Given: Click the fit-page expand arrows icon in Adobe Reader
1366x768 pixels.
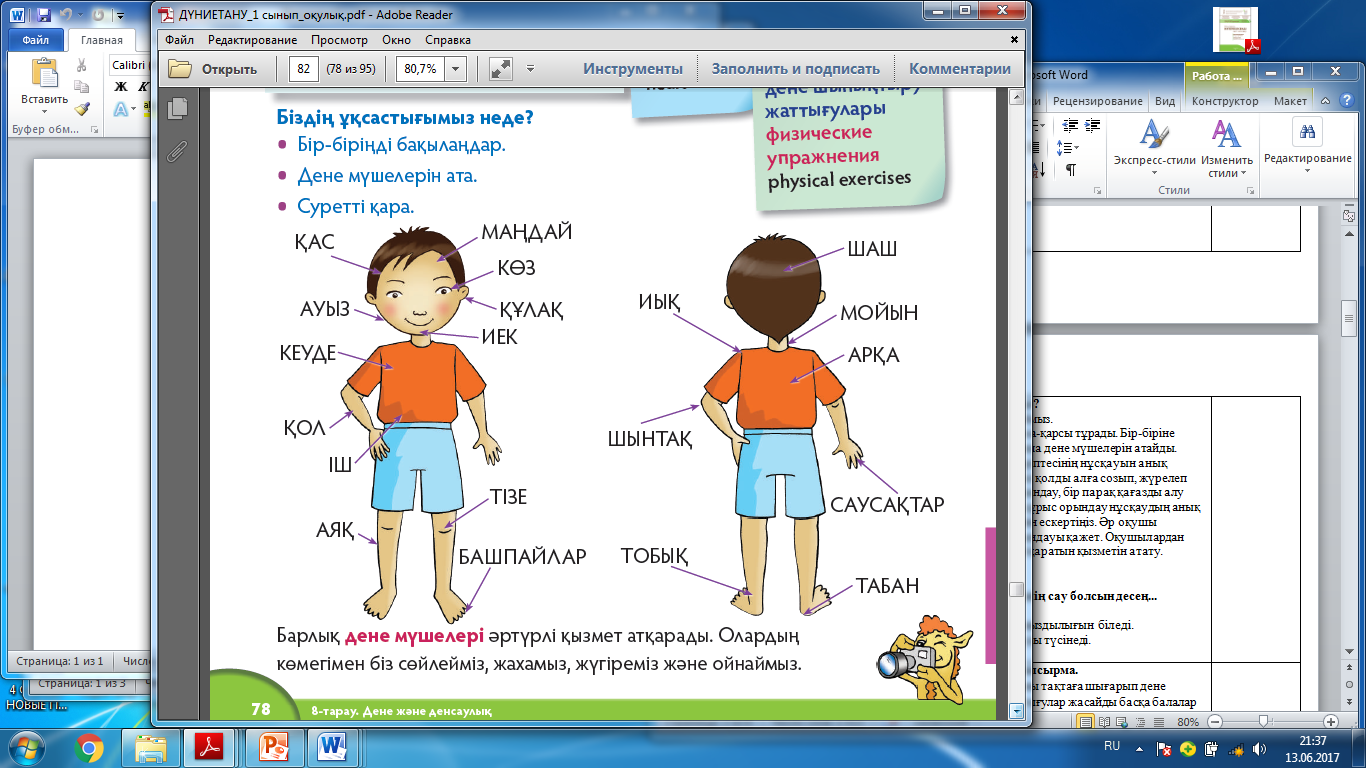Looking at the screenshot, I should click(x=501, y=69).
